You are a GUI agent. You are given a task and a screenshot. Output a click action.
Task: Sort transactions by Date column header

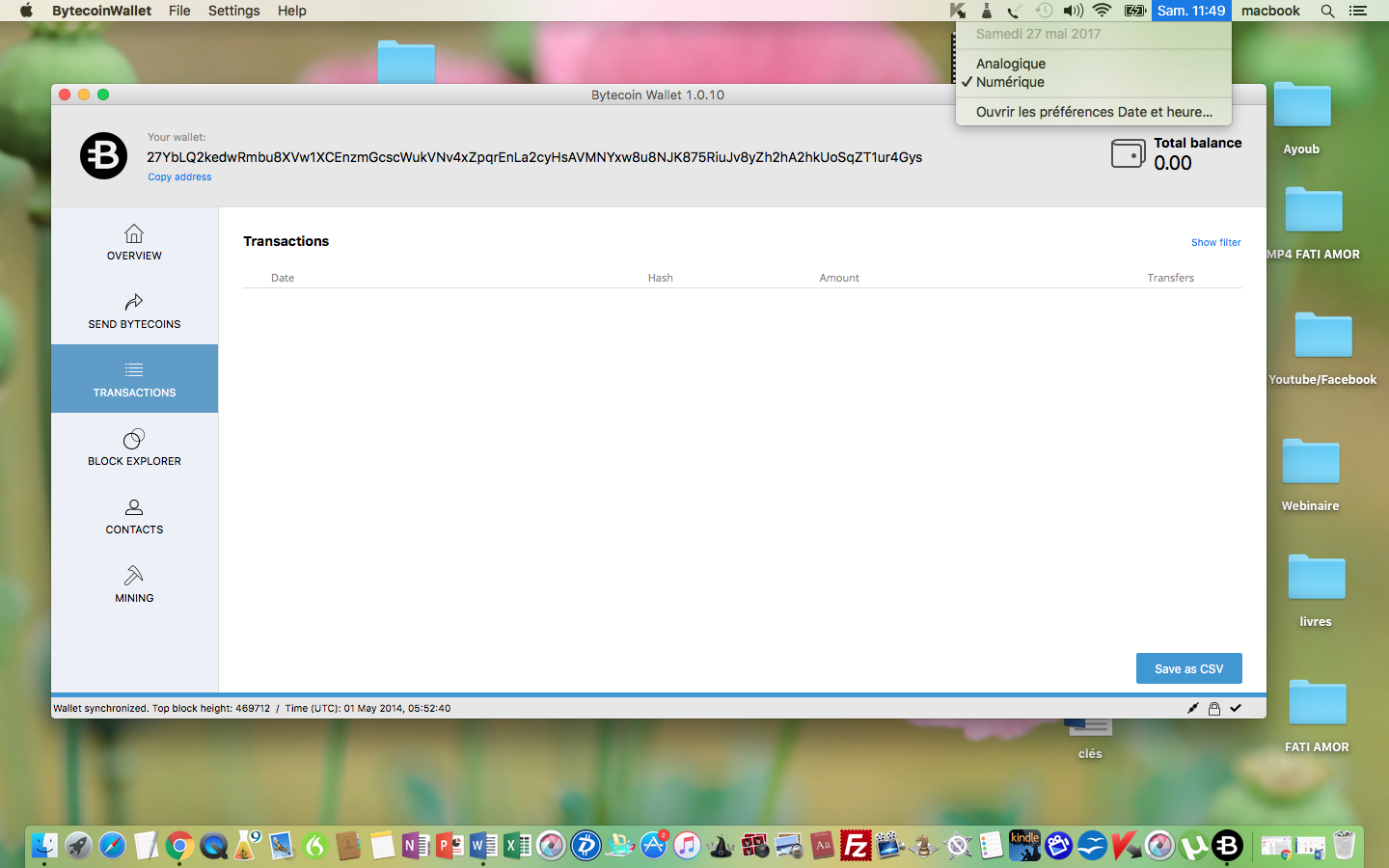click(x=283, y=278)
